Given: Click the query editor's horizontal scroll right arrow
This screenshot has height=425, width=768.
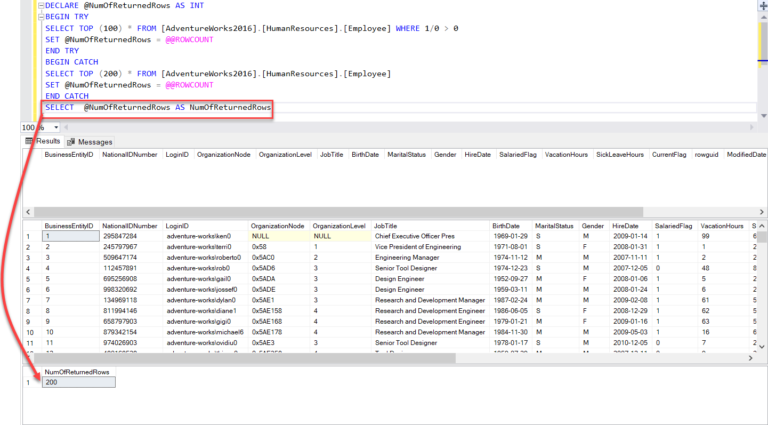Looking at the screenshot, I should coord(752,127).
